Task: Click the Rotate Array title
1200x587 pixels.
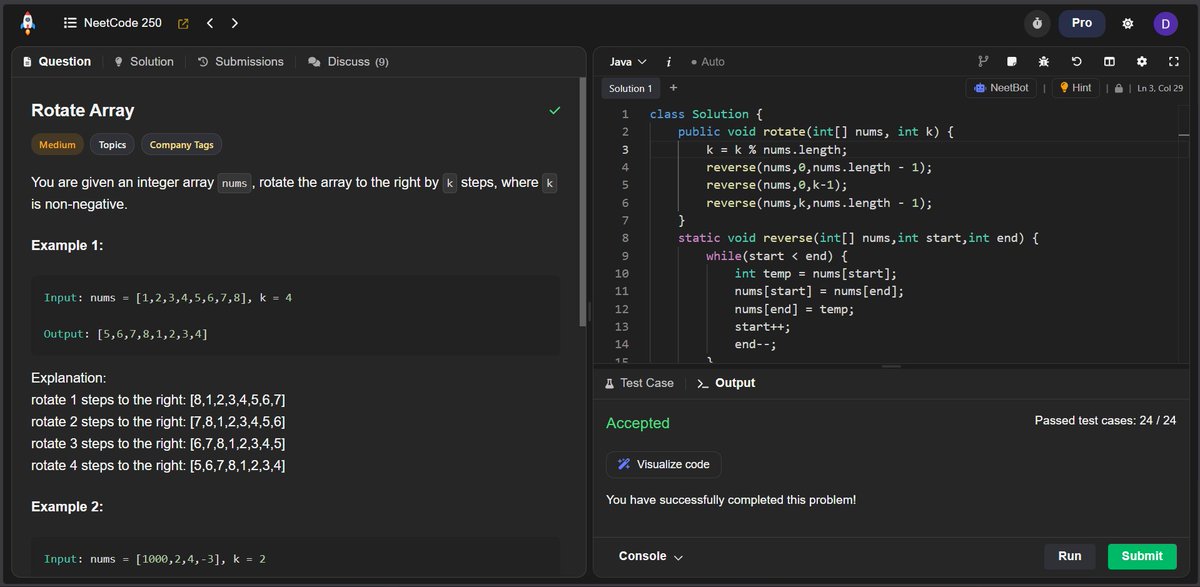Action: [83, 110]
